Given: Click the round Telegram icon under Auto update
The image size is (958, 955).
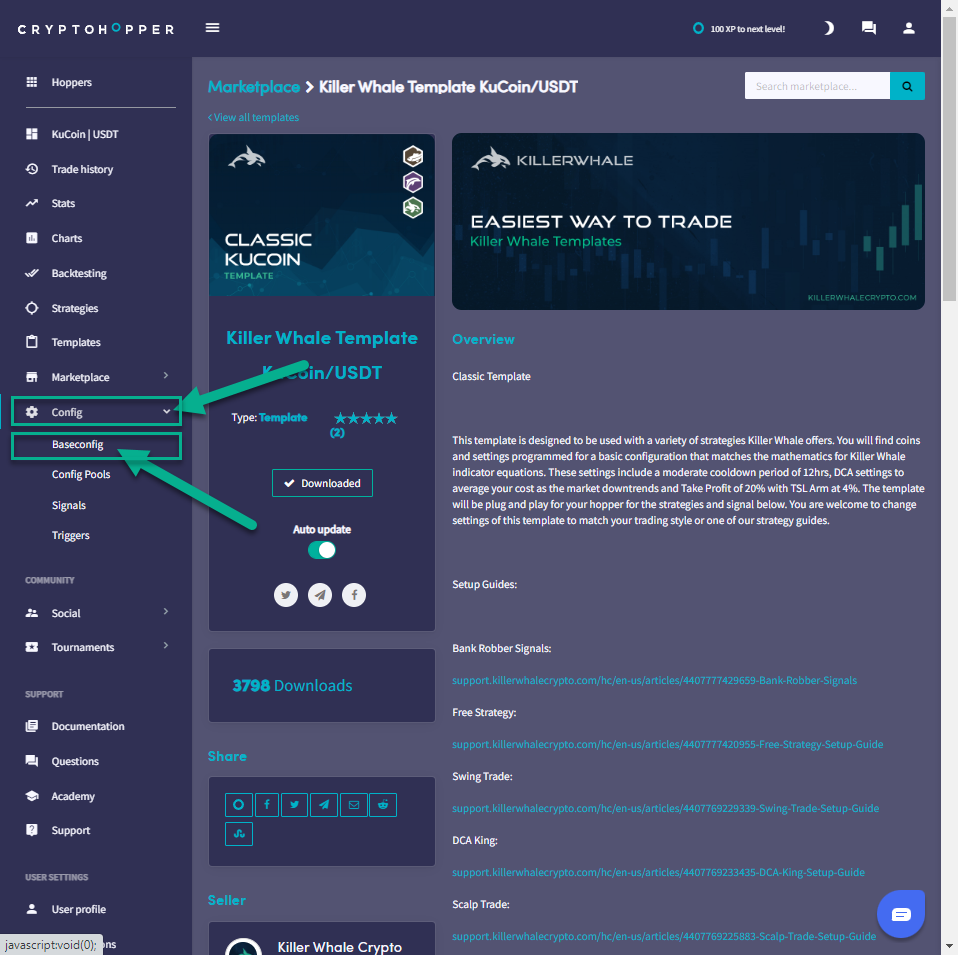Looking at the screenshot, I should pyautogui.click(x=320, y=595).
